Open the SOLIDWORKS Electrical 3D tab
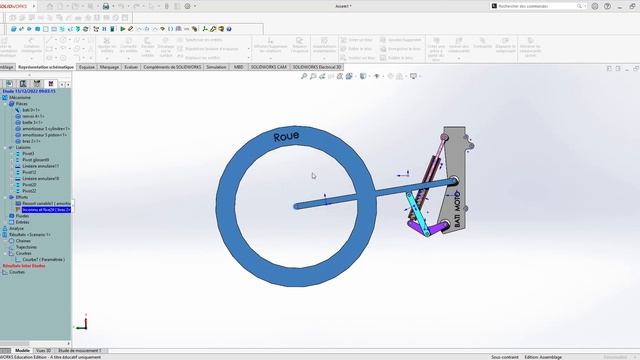Screen dimensions: 640x360 (x=317, y=67)
